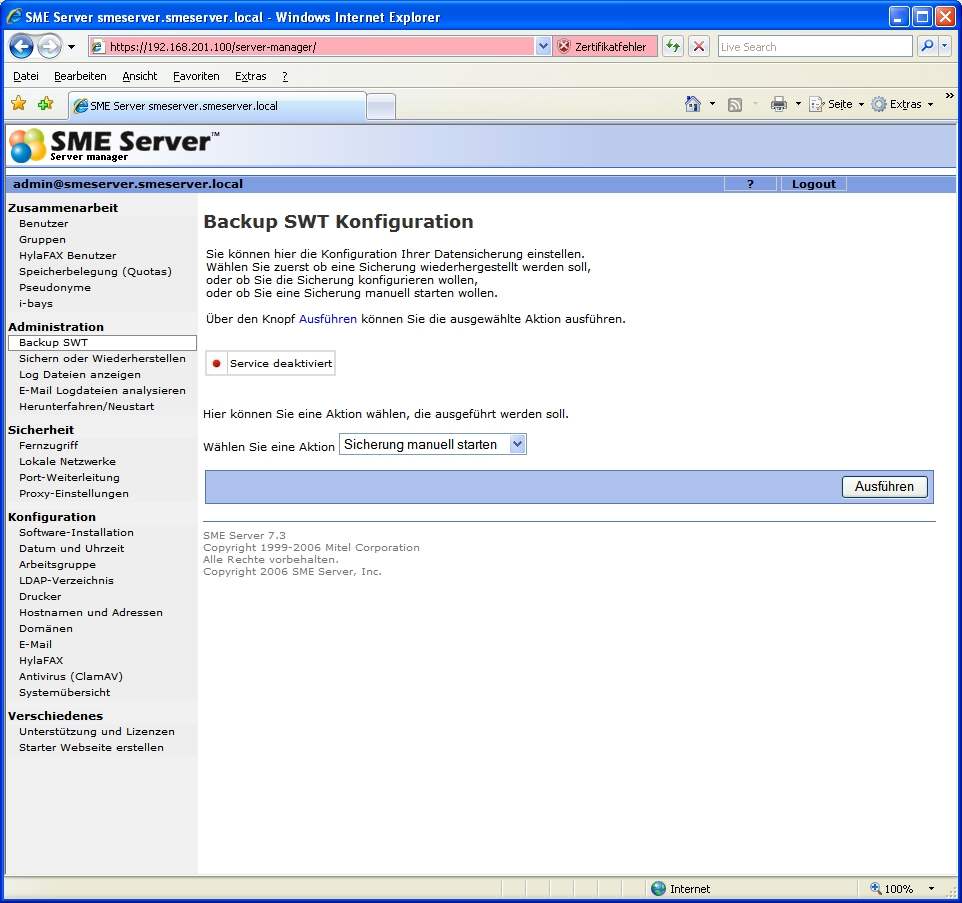The width and height of the screenshot is (962, 903).
Task: Select Backup SWT in Administration
Action: [102, 342]
